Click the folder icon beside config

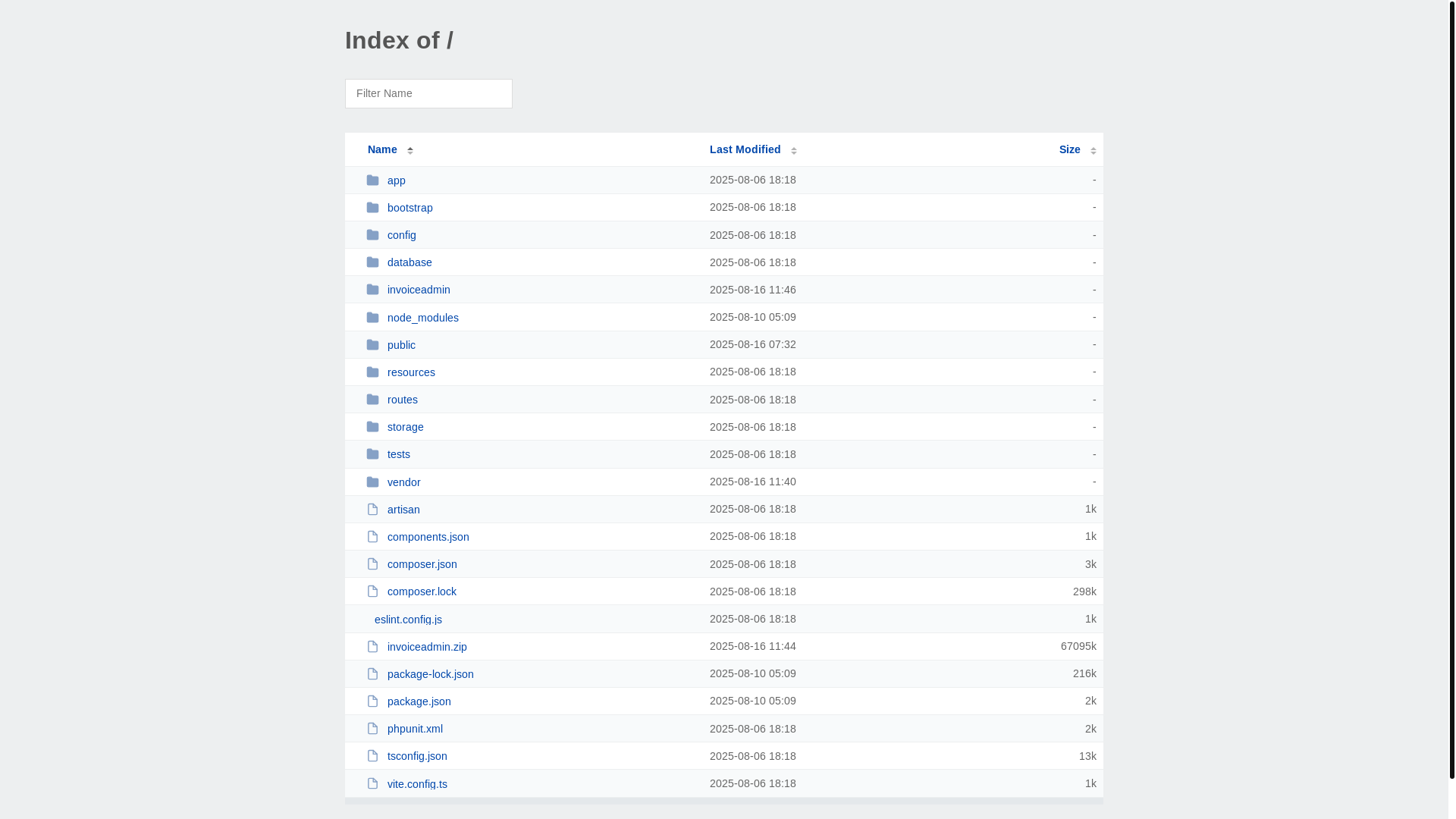pyautogui.click(x=372, y=235)
